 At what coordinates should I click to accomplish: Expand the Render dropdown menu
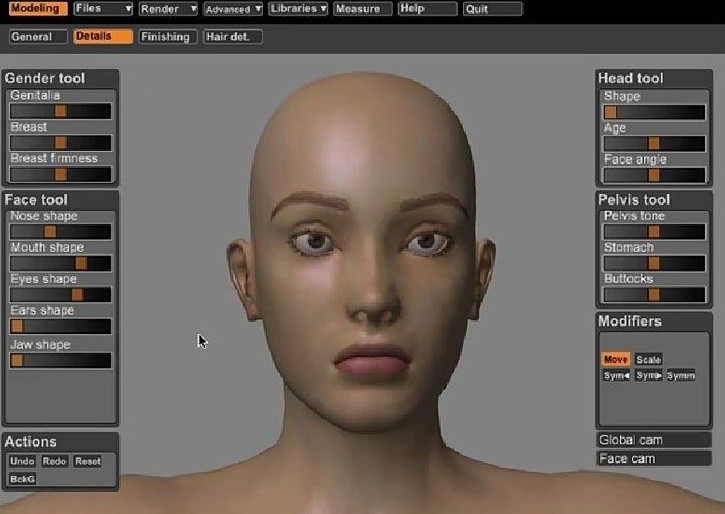pyautogui.click(x=167, y=9)
